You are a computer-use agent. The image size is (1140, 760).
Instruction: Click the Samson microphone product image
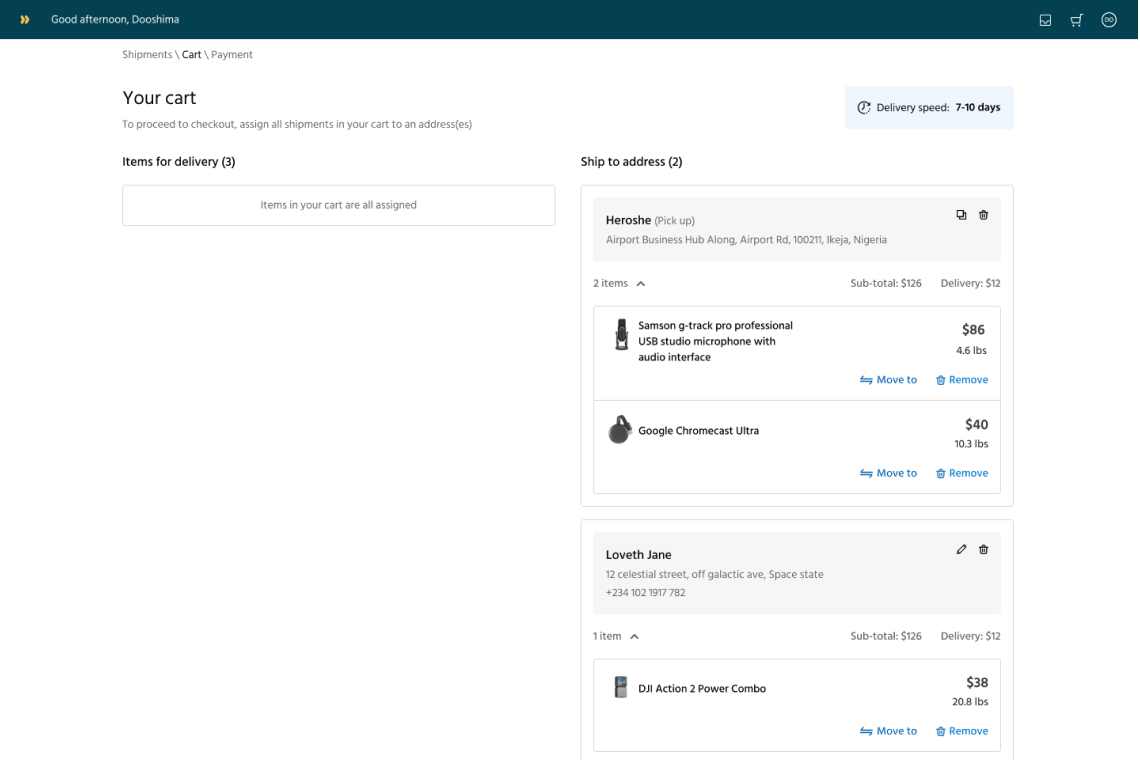coord(622,335)
